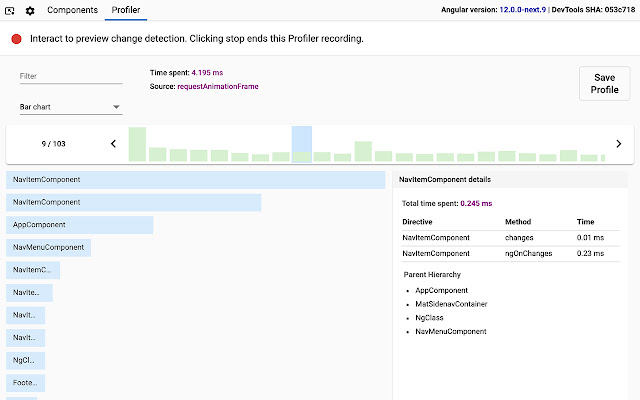Click the element inspector picker icon
Screen dimensions: 640x400
point(10,10)
